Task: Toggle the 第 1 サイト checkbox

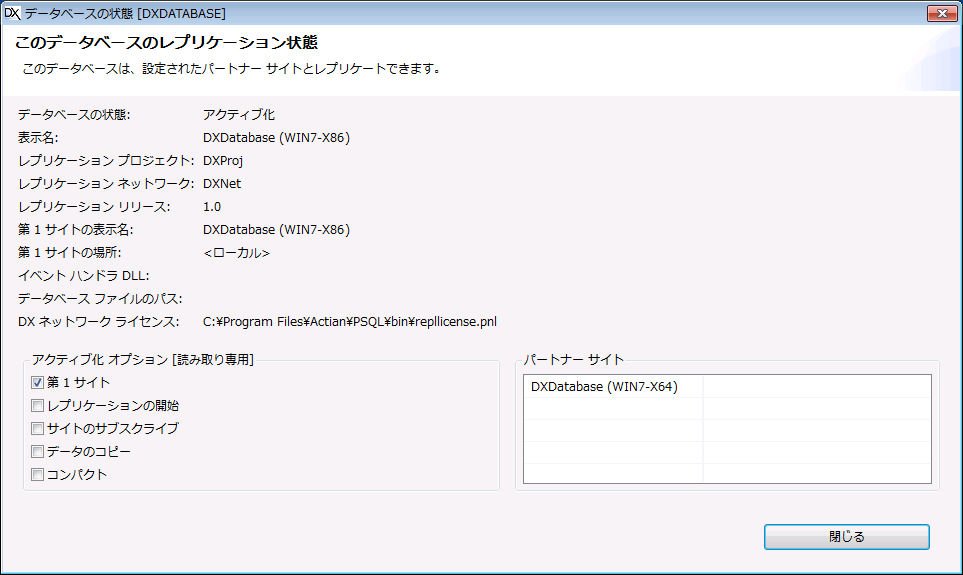Action: pyautogui.click(x=38, y=382)
